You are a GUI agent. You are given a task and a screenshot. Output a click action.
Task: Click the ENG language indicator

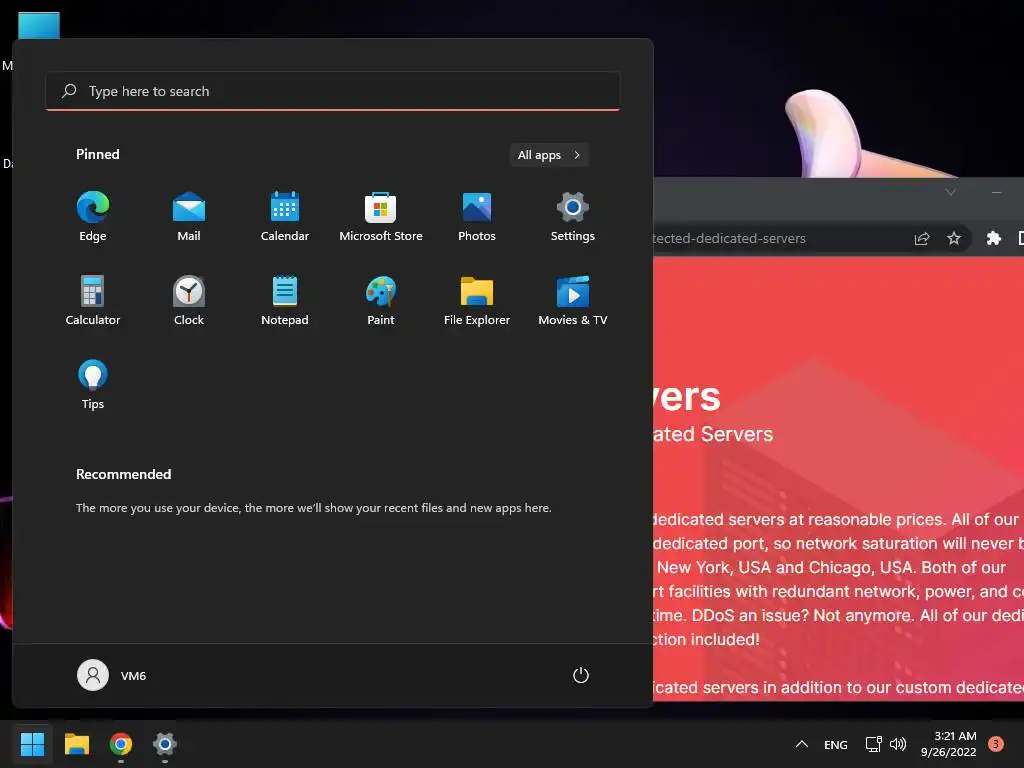click(835, 744)
